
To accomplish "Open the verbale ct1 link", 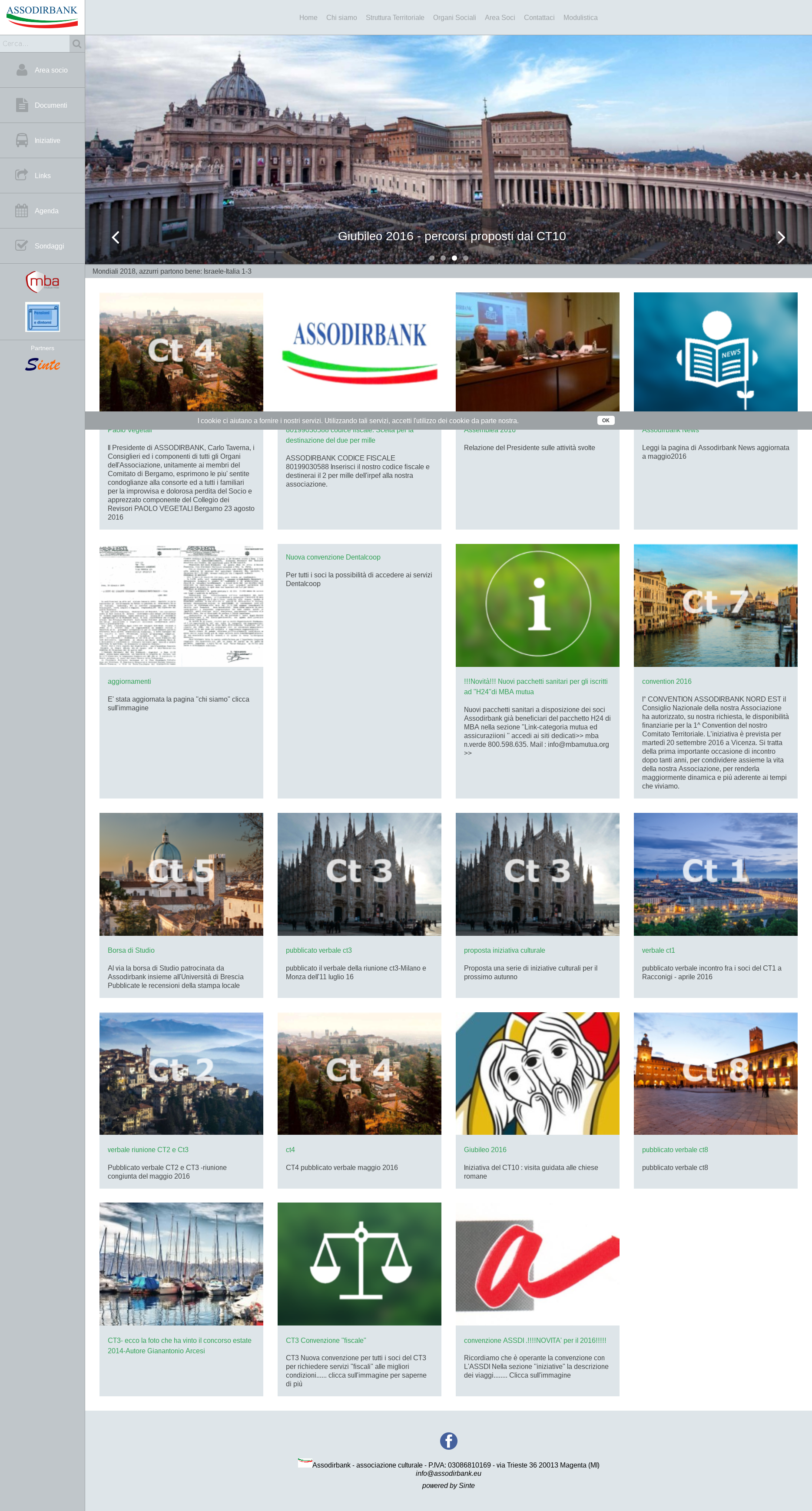I will point(658,950).
